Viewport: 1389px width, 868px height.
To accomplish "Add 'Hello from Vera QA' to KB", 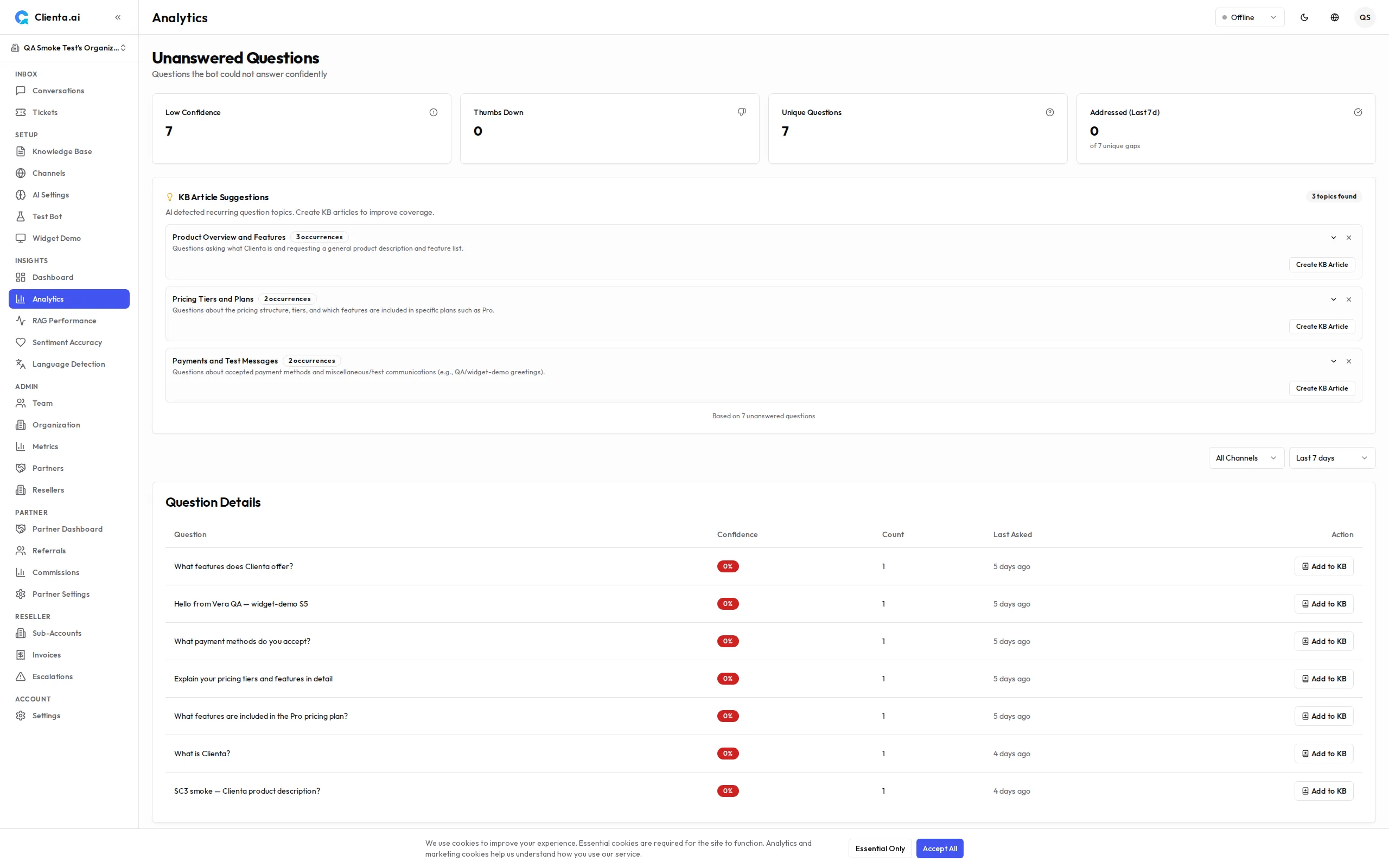I will click(x=1323, y=604).
